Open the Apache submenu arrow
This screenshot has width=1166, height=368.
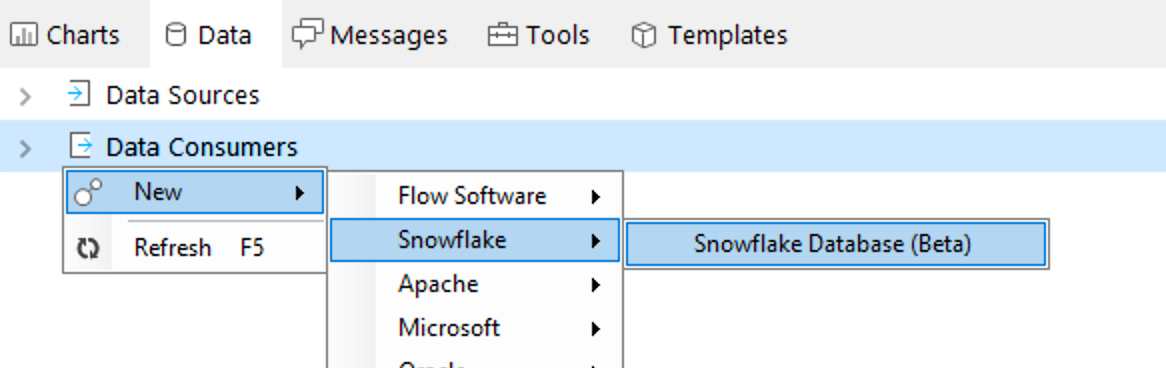[595, 285]
